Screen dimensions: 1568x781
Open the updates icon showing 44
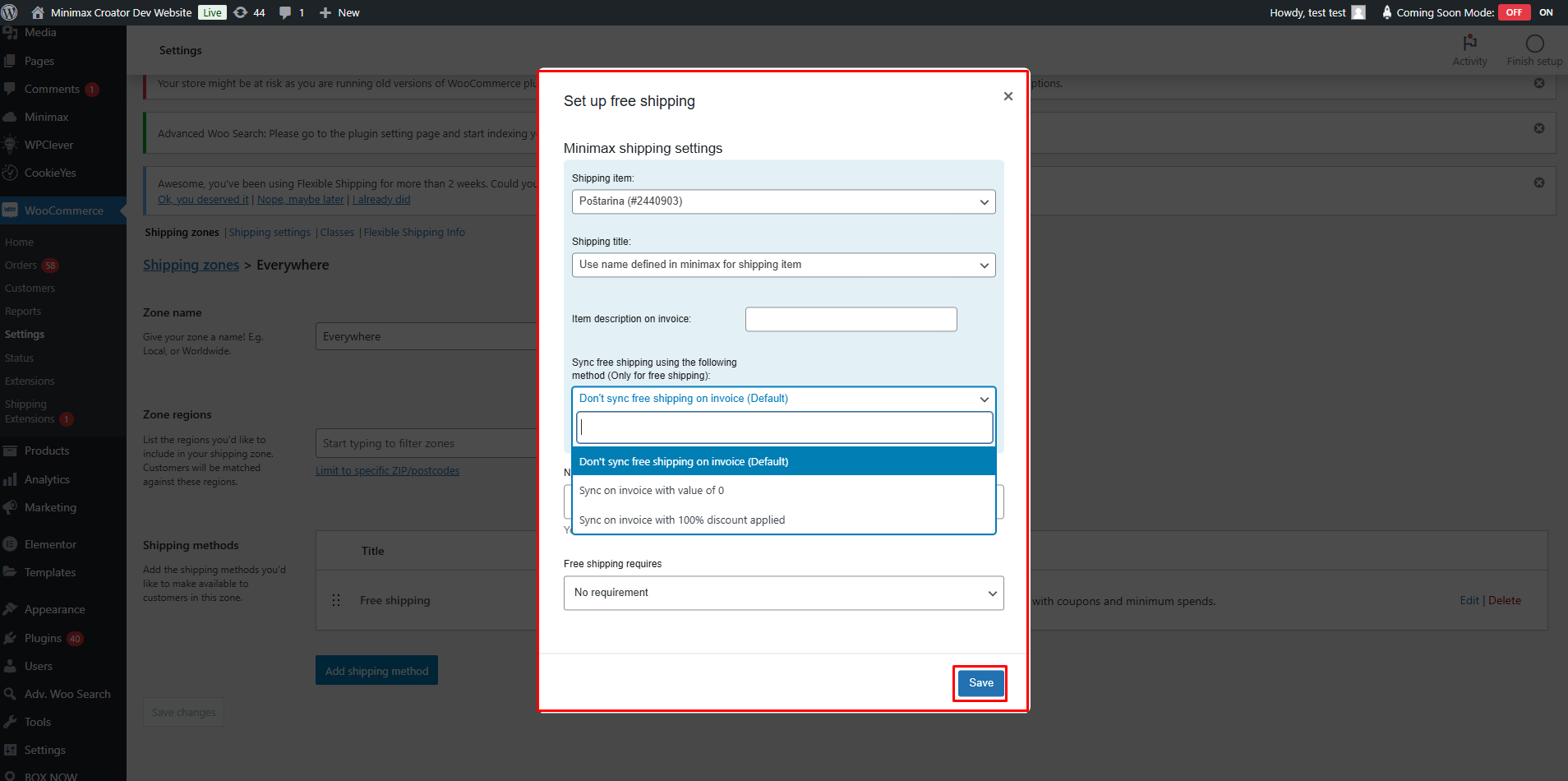pyautogui.click(x=241, y=12)
